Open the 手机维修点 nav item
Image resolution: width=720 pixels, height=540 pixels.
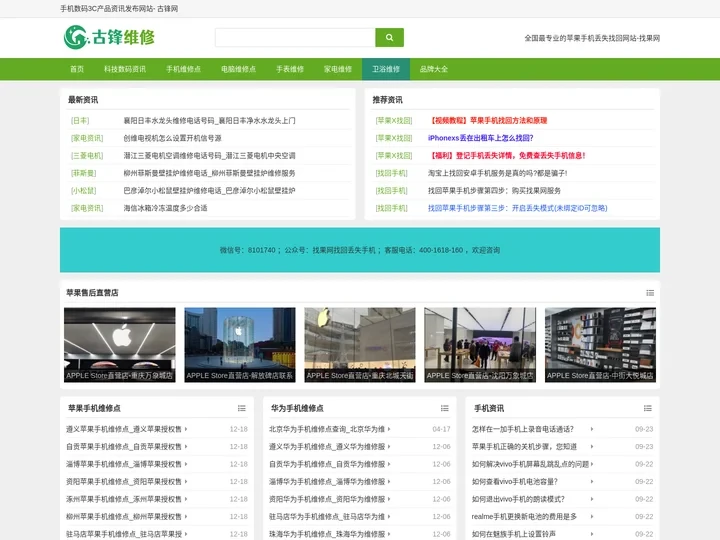[183, 69]
